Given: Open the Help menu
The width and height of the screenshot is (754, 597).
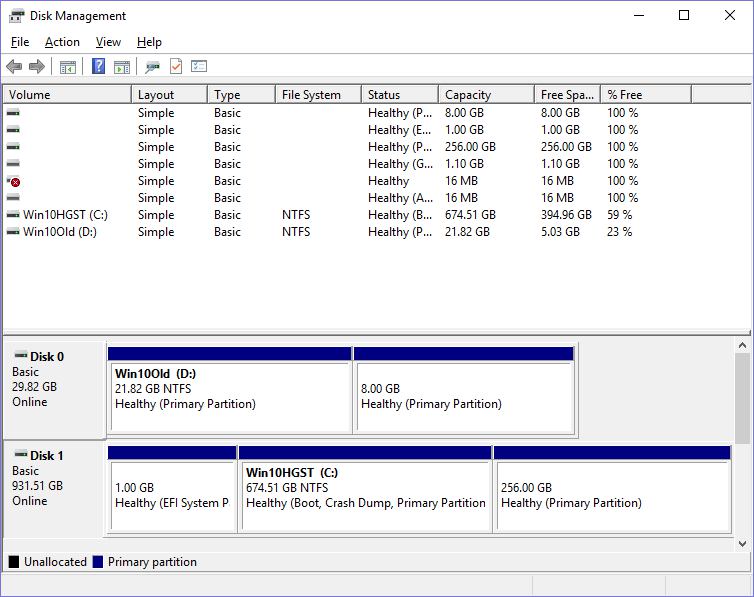Looking at the screenshot, I should click(149, 42).
